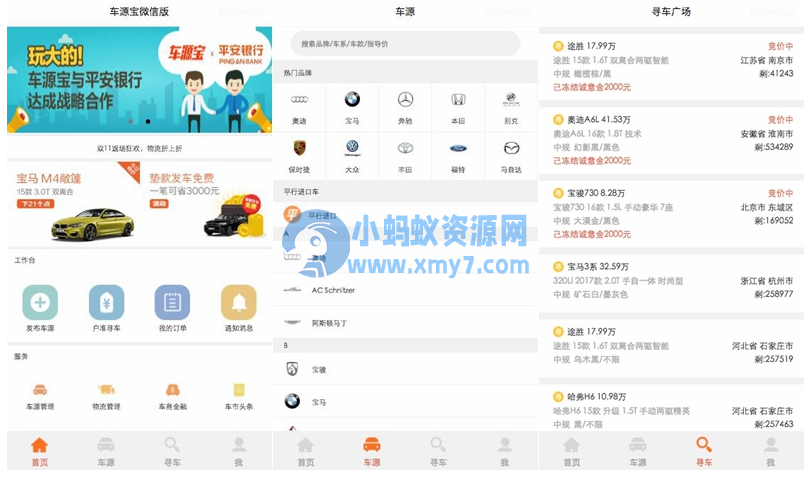This screenshot has height=491, width=810.
Task: Tap 下21个点 discount tag
Action: click(35, 204)
